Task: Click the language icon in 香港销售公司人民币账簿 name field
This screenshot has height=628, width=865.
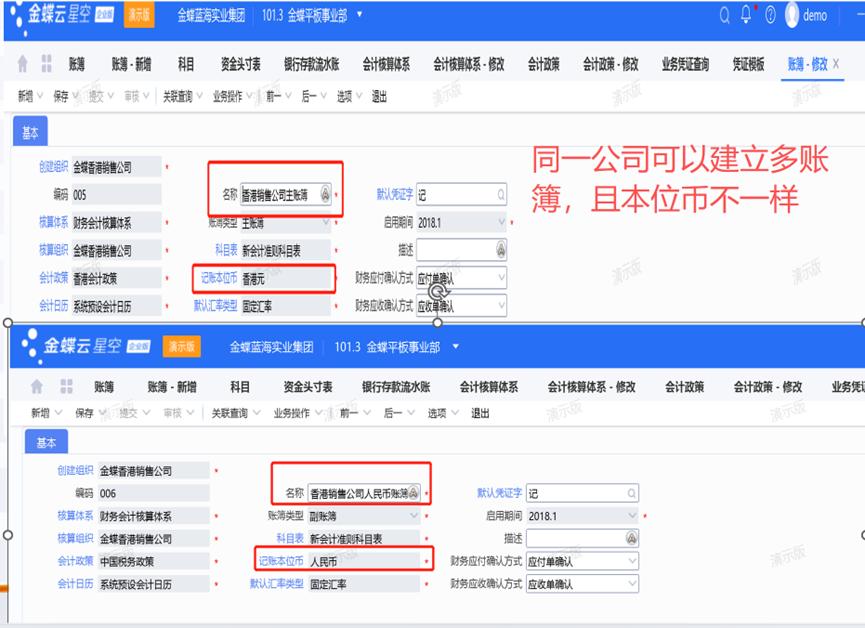Action: pyautogui.click(x=413, y=493)
